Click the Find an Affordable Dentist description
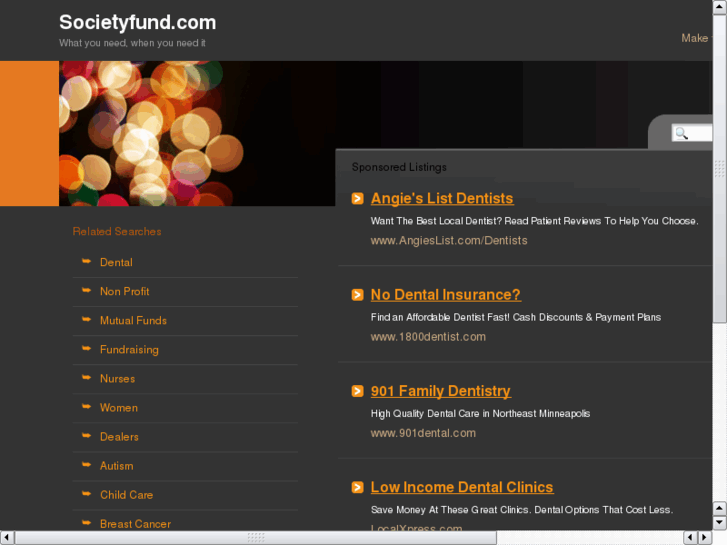727x545 pixels. click(x=516, y=318)
